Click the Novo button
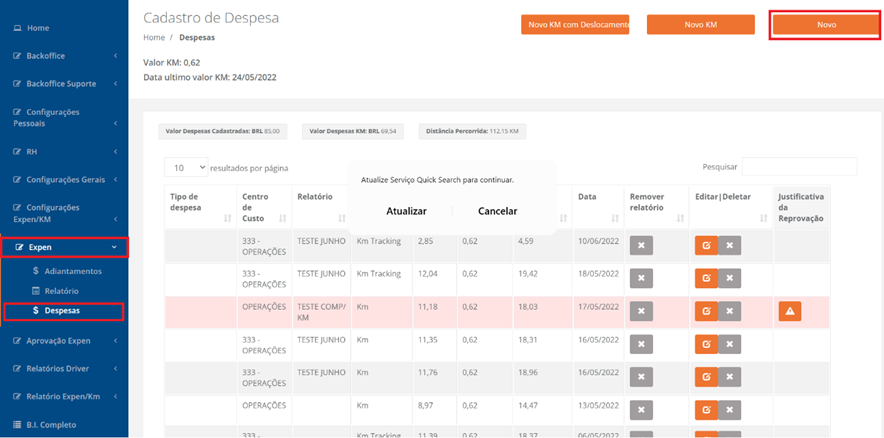The image size is (884, 438). tap(826, 25)
